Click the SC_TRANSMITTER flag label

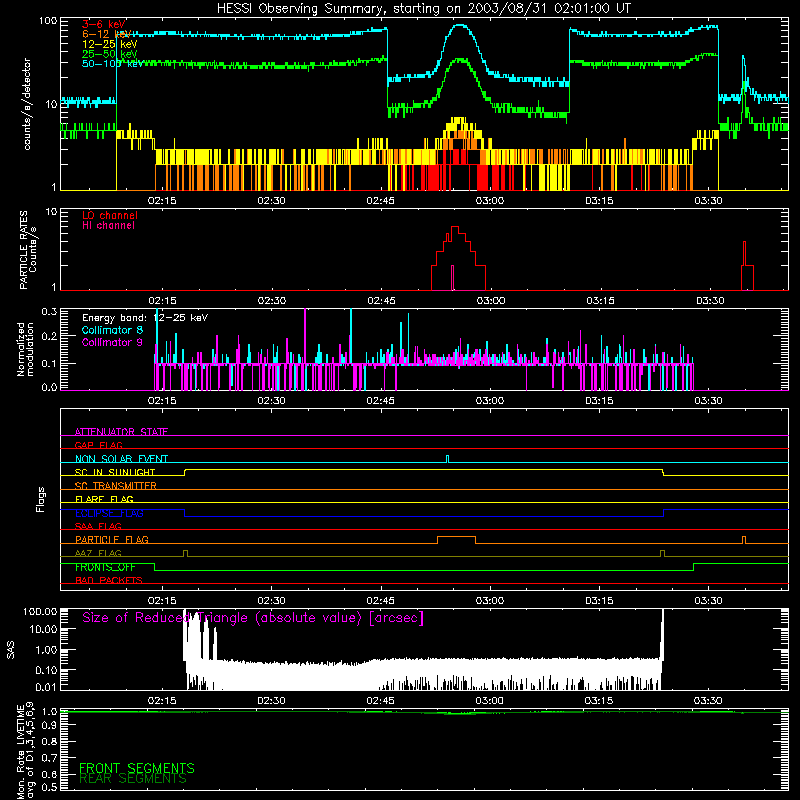coord(116,486)
